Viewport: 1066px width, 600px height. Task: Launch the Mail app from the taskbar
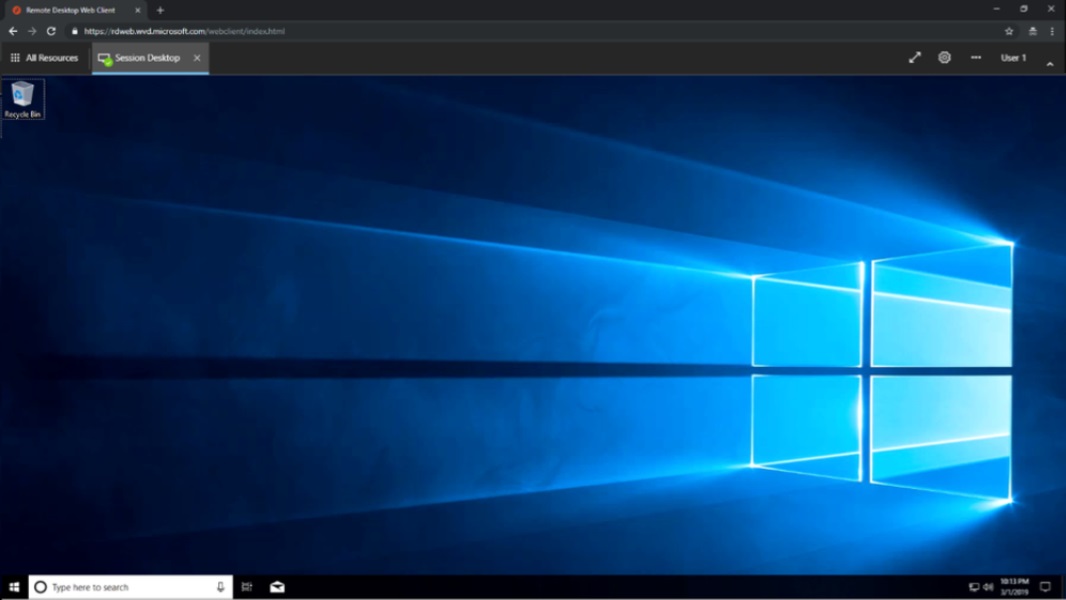click(x=277, y=587)
